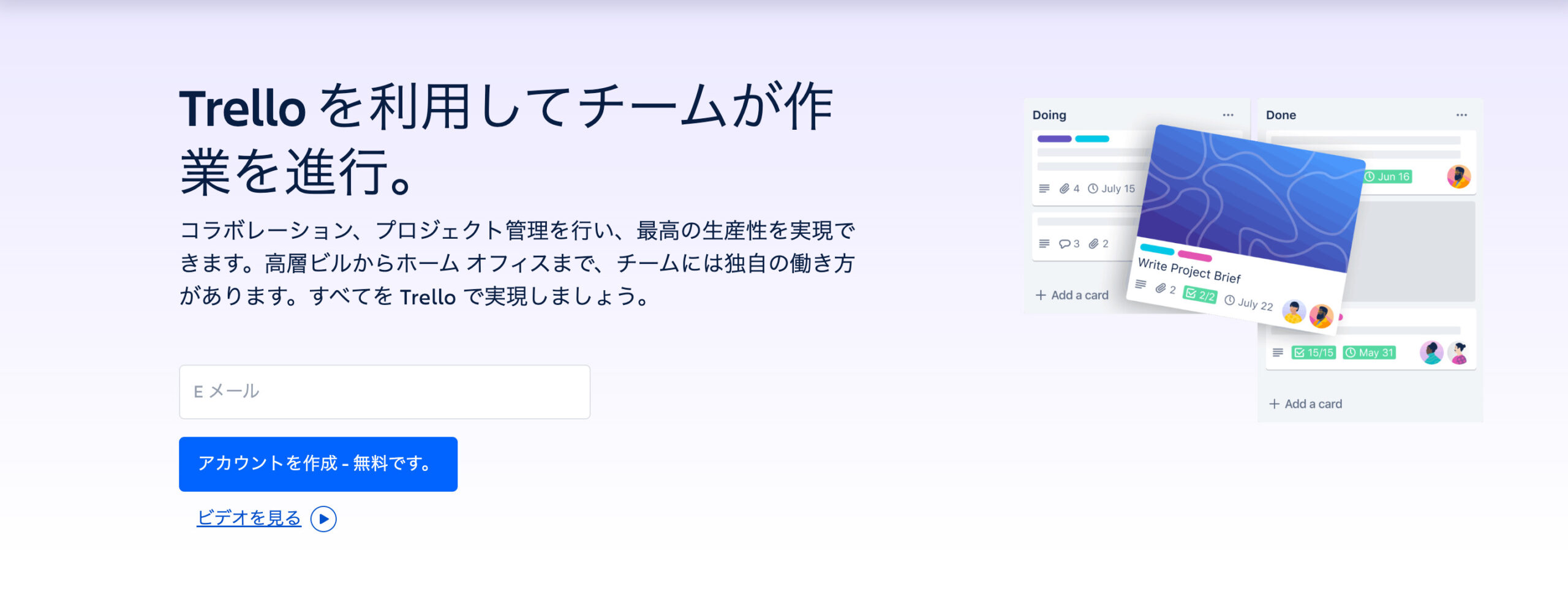Click the Doing list title
This screenshot has height=611, width=1568.
tap(1049, 115)
